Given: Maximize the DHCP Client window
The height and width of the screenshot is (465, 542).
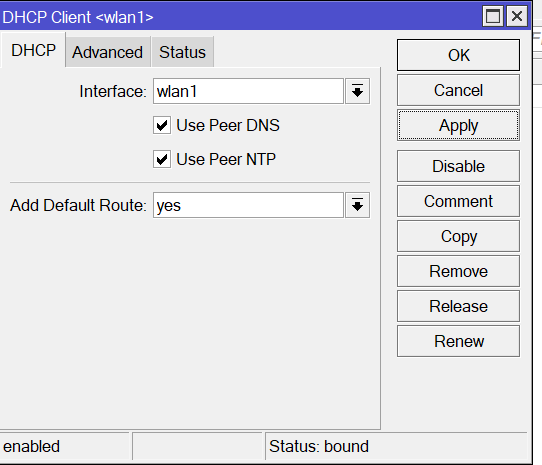Looking at the screenshot, I should click(x=493, y=16).
